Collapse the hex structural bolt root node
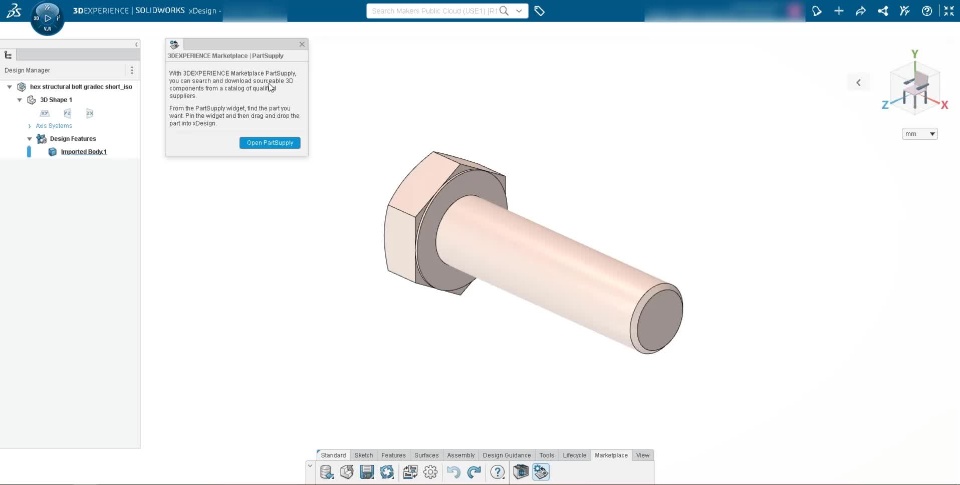Screen dimensions: 960x485 pyautogui.click(x=9, y=87)
